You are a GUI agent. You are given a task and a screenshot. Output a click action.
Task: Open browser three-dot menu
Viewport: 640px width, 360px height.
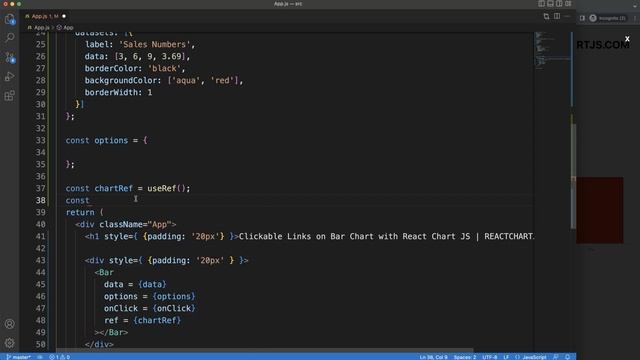tap(635, 18)
